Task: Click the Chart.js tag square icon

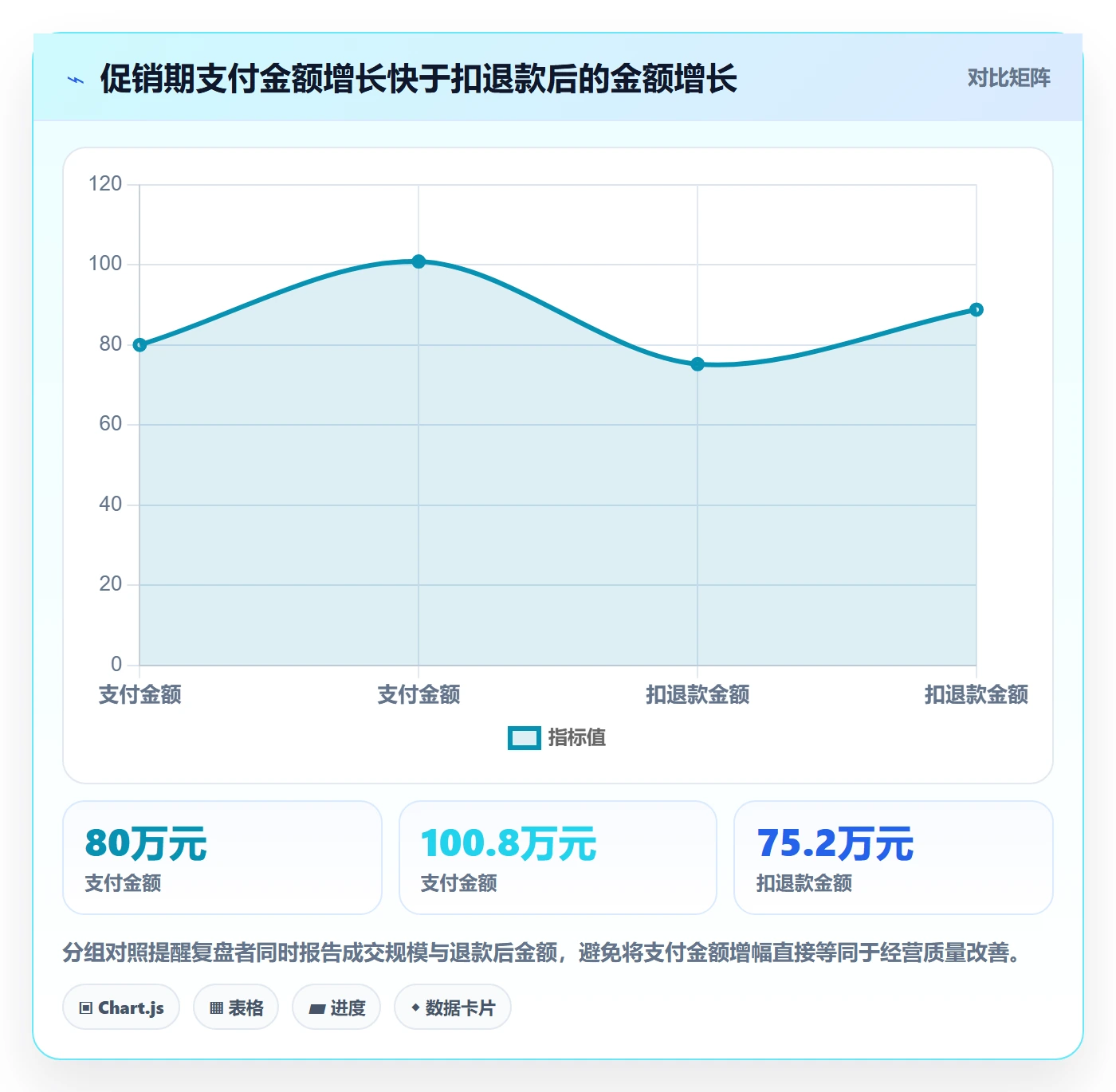Action: pos(86,1008)
